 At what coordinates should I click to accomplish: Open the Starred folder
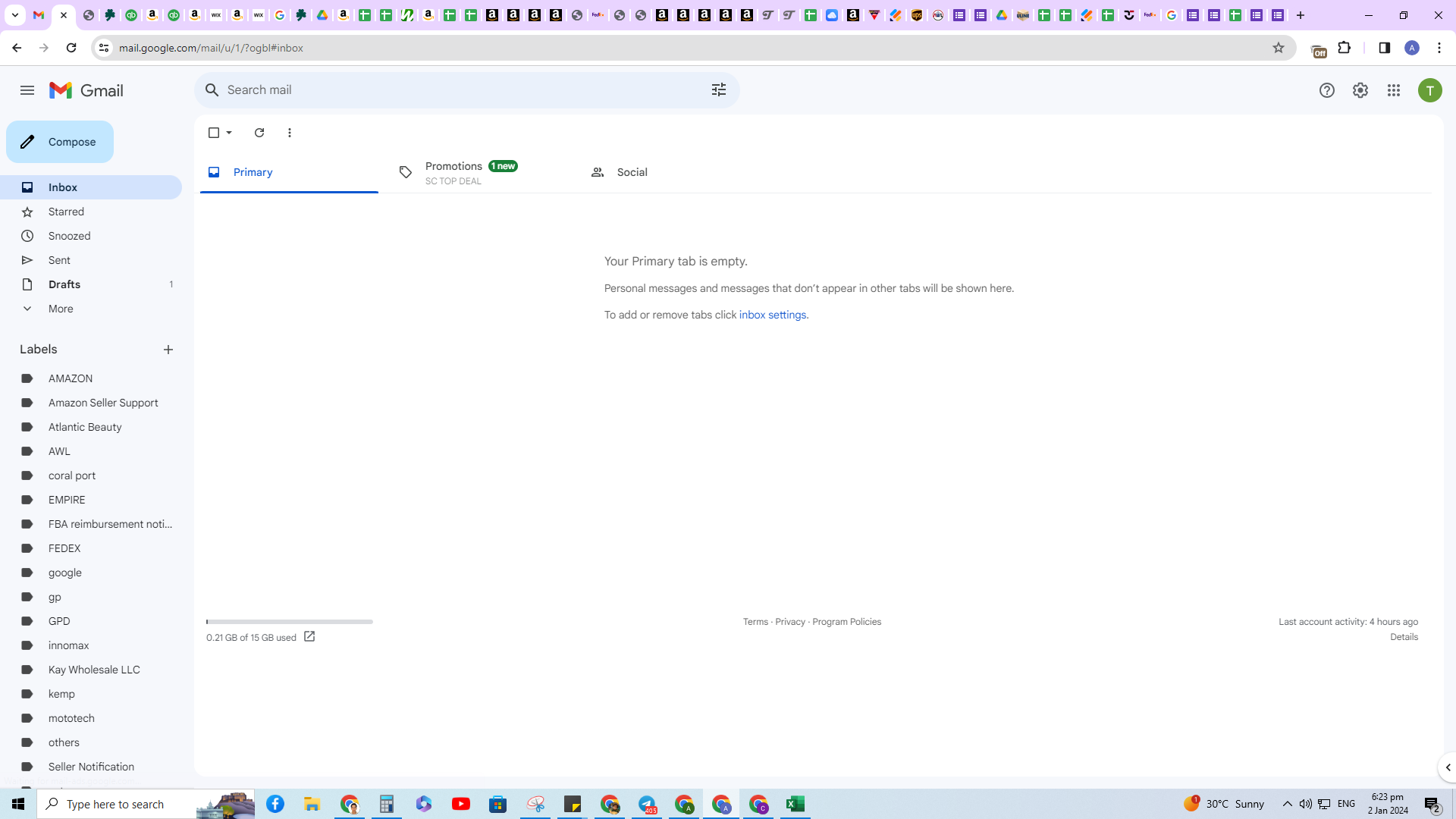click(91, 212)
